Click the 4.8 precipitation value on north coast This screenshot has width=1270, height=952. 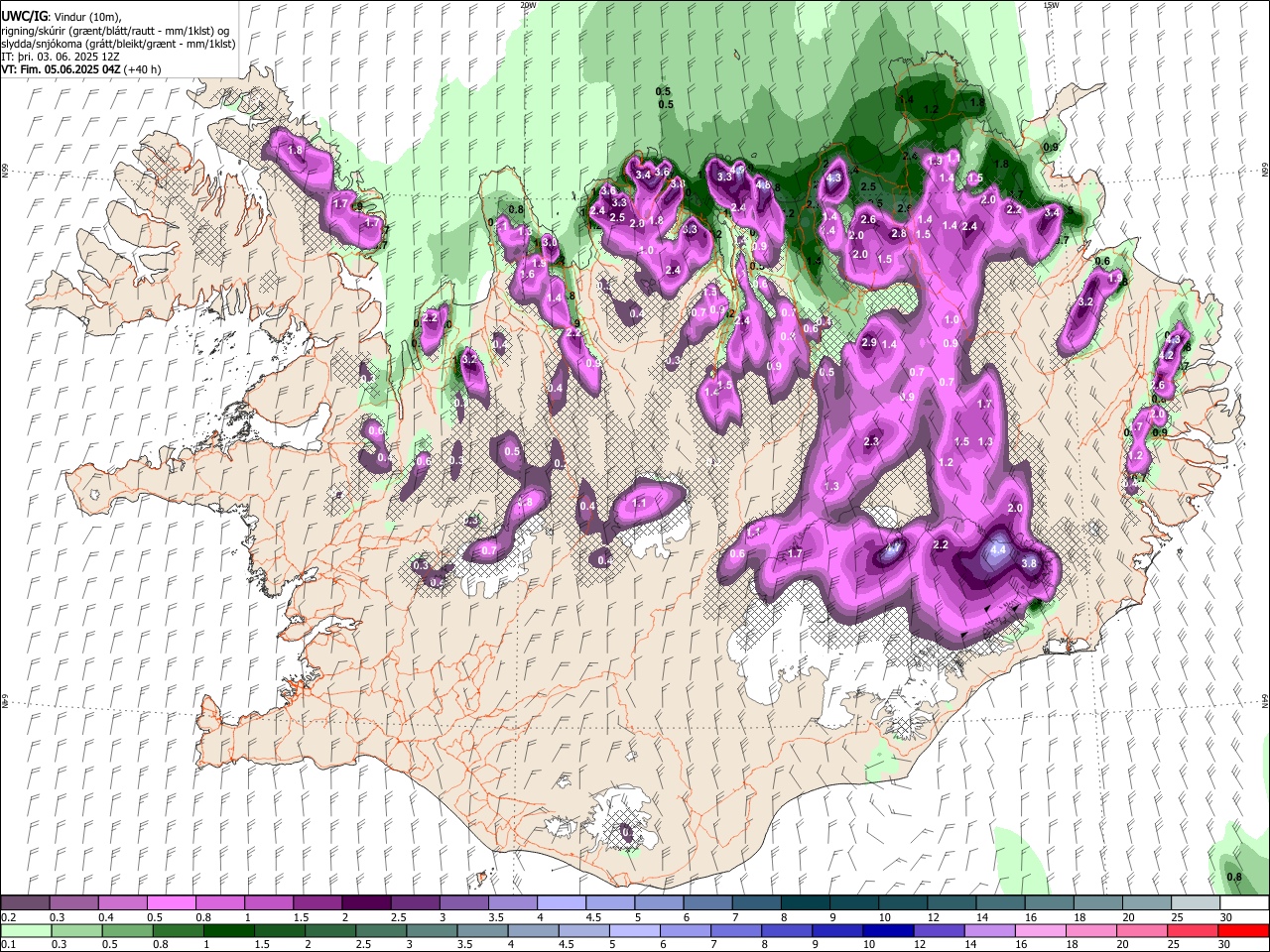pyautogui.click(x=763, y=183)
